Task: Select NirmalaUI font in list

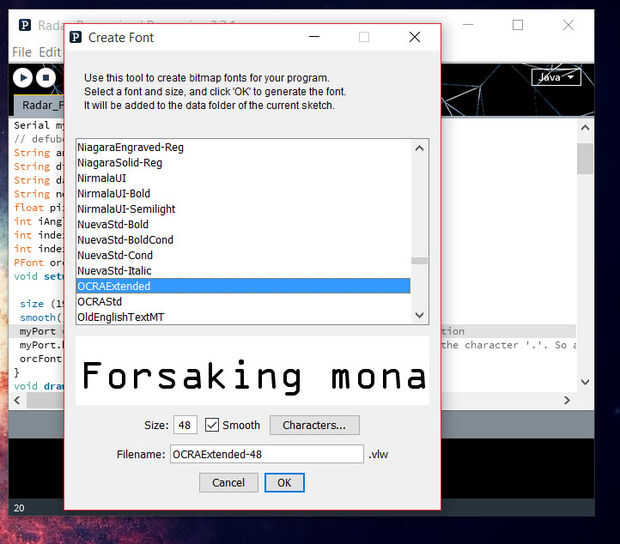Action: pyautogui.click(x=243, y=178)
